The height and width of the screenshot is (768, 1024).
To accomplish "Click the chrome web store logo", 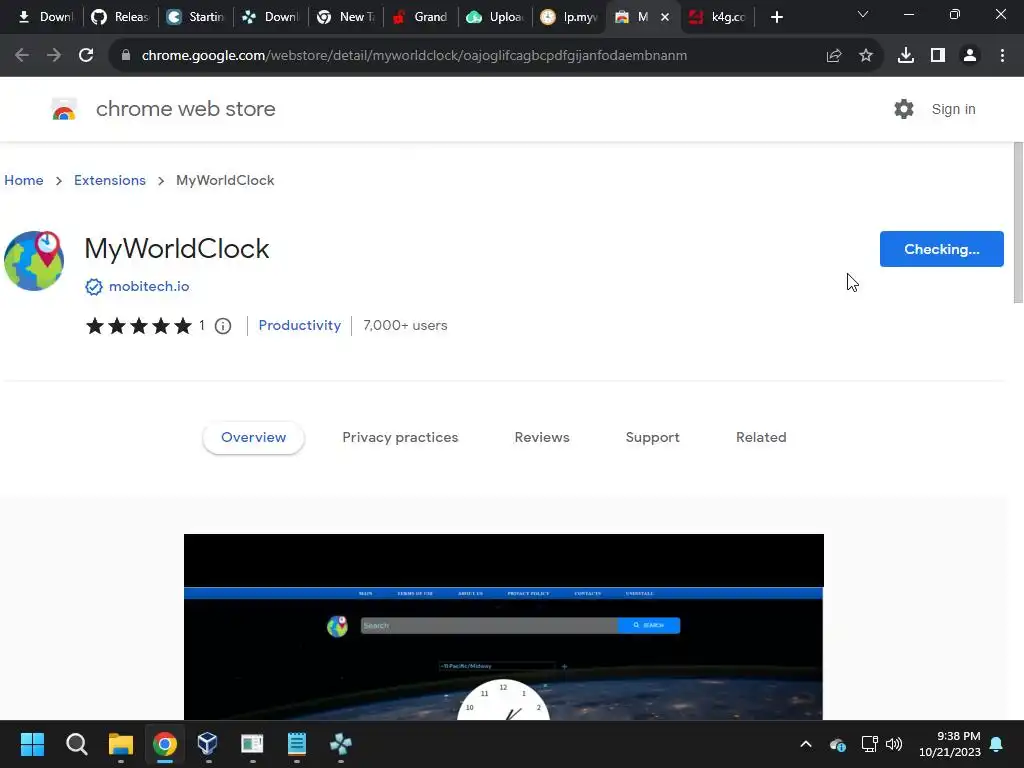I will click(64, 109).
